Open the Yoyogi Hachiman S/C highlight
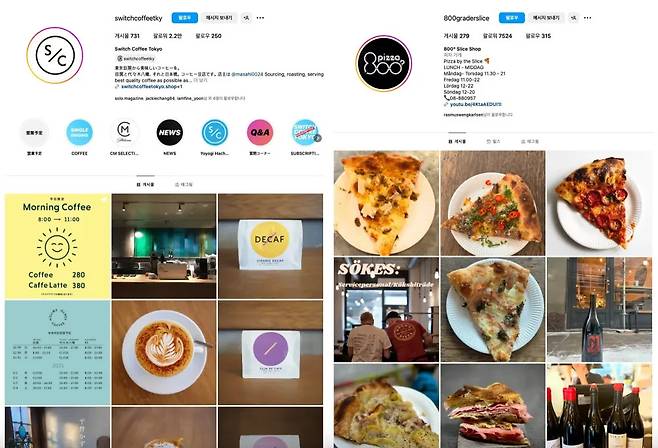 pyautogui.click(x=215, y=133)
